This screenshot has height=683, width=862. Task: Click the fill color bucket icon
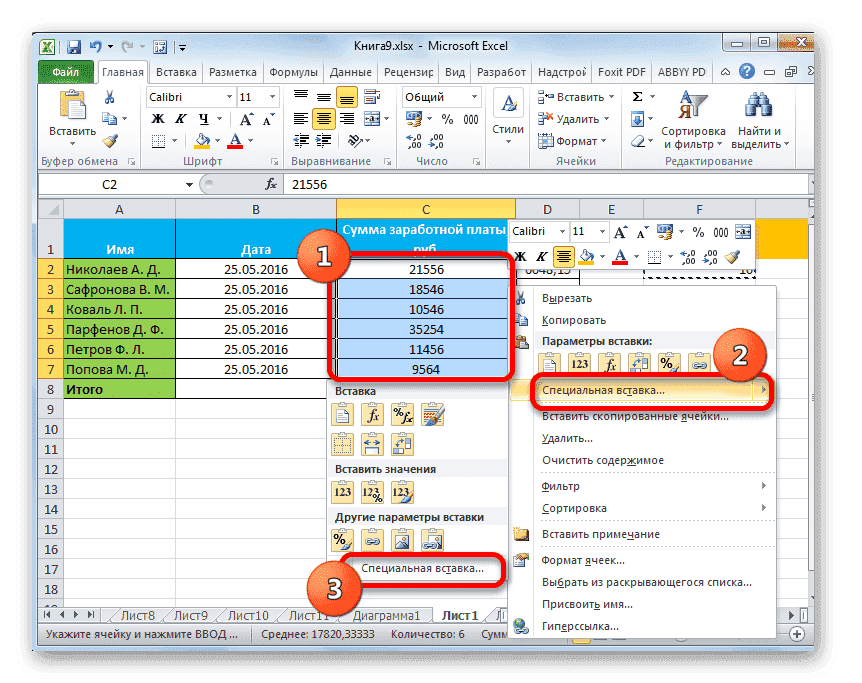(202, 141)
